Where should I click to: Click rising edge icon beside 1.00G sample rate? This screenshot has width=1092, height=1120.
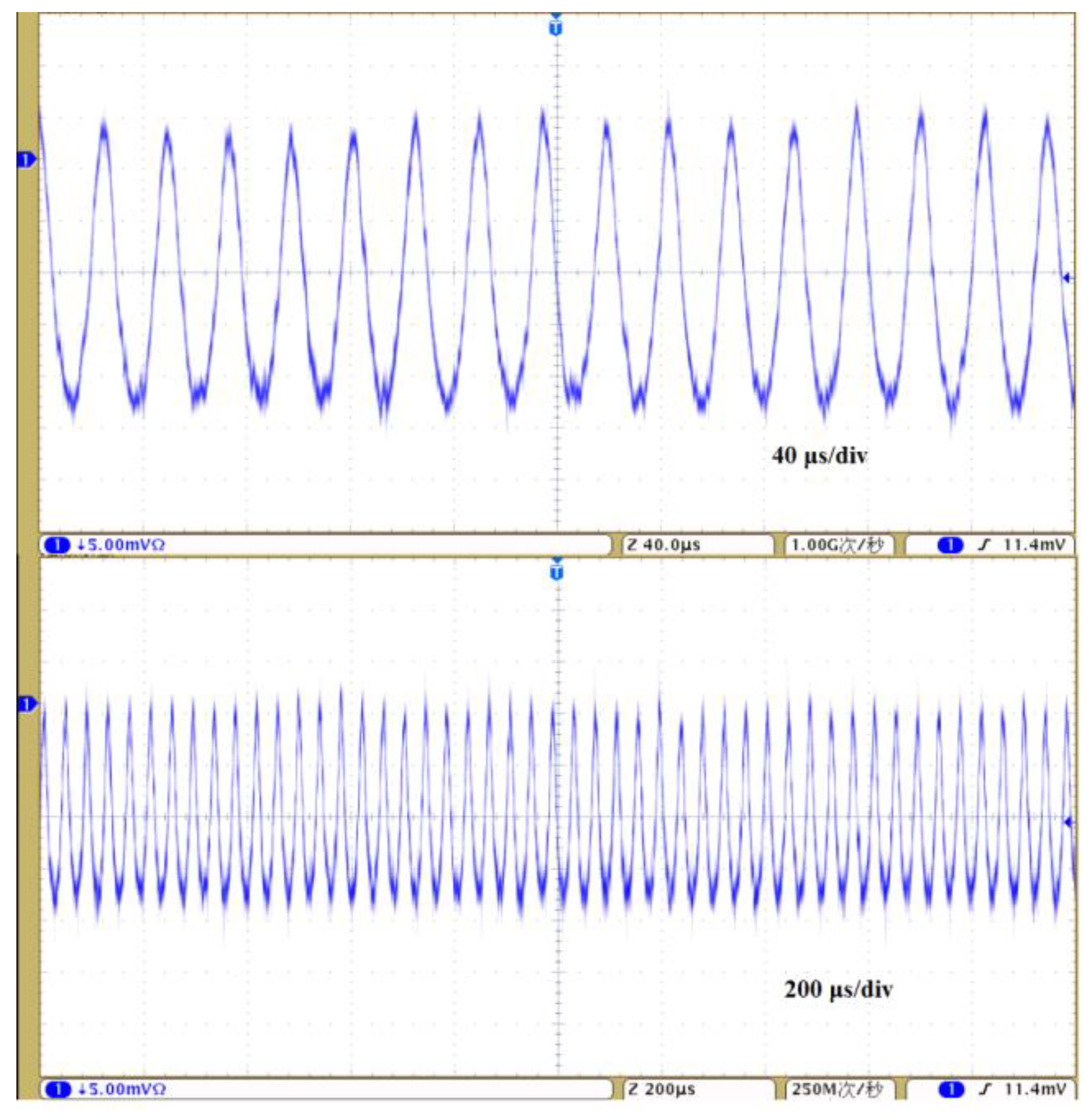click(984, 545)
